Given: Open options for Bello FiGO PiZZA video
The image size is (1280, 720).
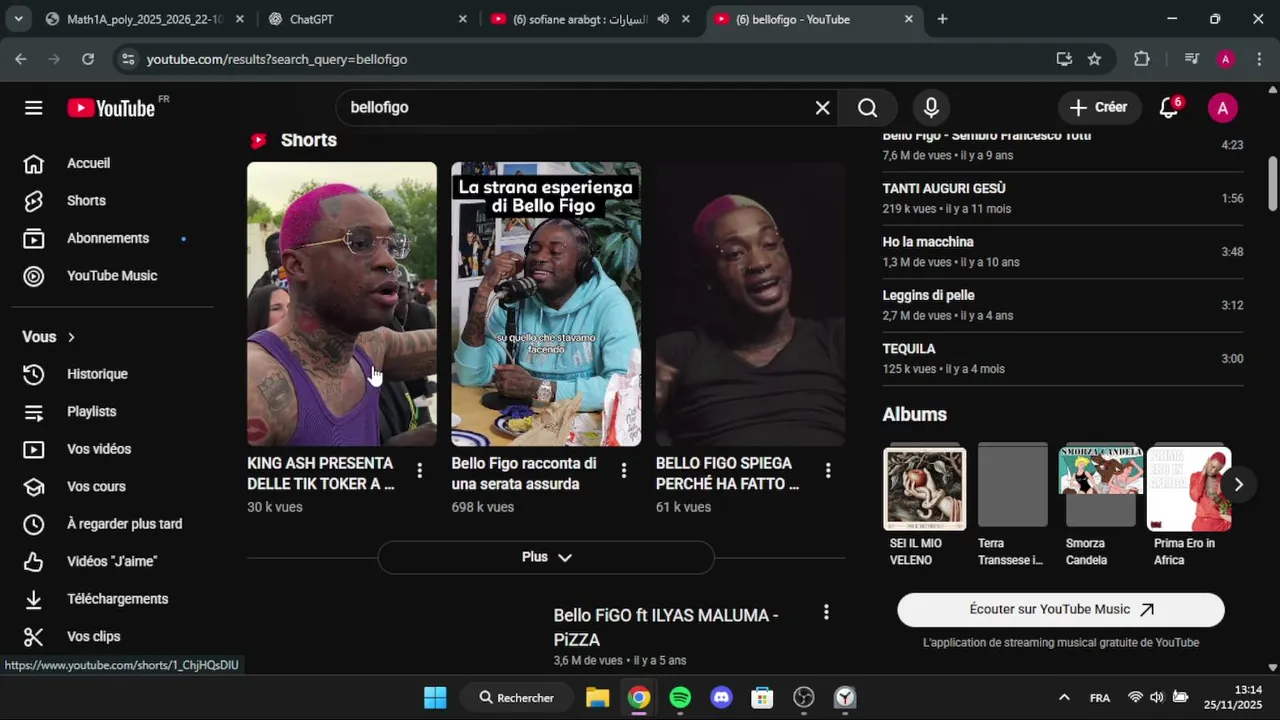Looking at the screenshot, I should pyautogui.click(x=826, y=612).
